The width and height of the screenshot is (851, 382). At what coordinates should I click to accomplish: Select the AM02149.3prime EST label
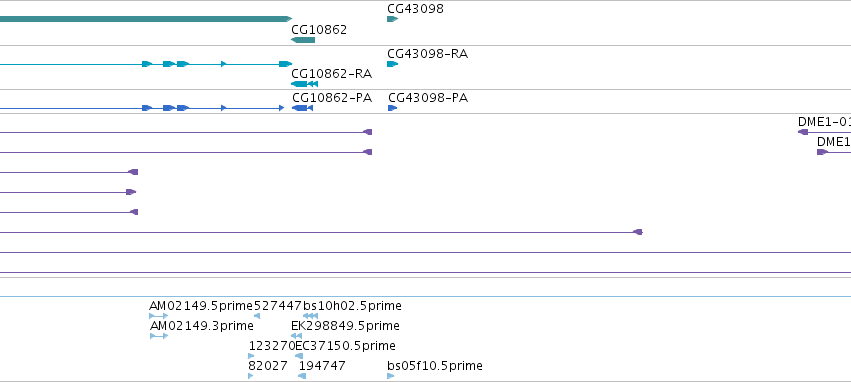(x=201, y=326)
